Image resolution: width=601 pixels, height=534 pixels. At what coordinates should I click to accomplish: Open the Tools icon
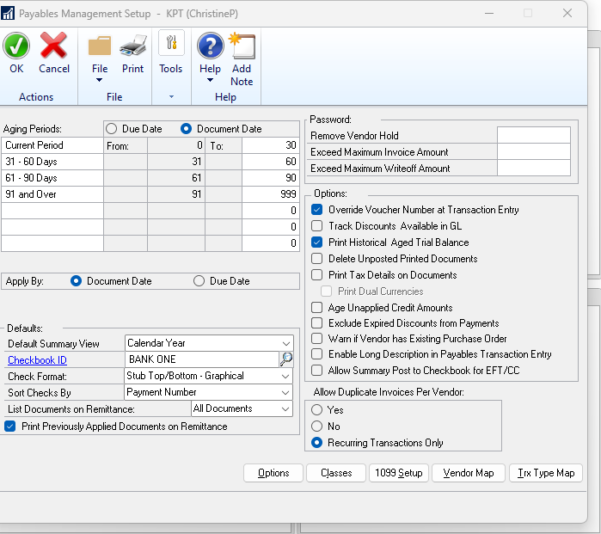[x=171, y=43]
